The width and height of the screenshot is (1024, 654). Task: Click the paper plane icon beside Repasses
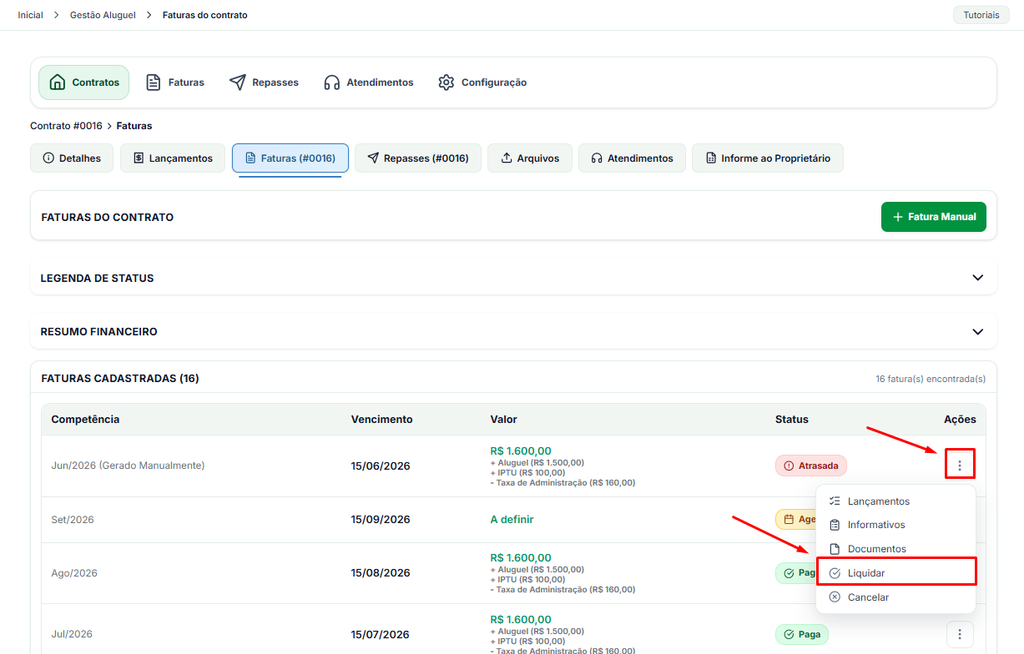pyautogui.click(x=238, y=82)
